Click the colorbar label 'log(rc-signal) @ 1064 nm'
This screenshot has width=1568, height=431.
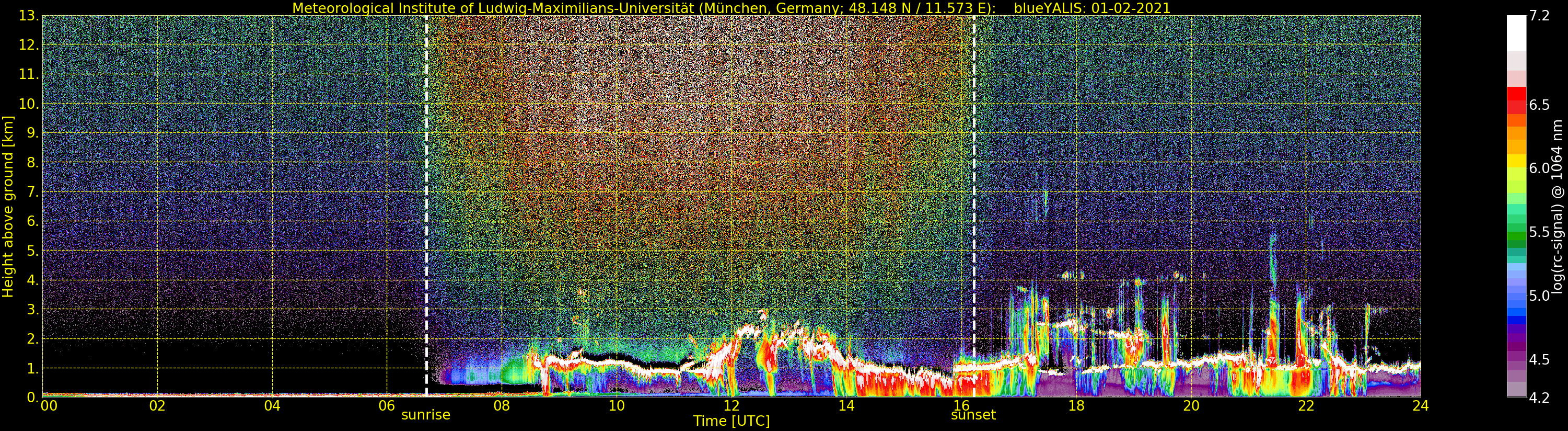[x=1558, y=206]
